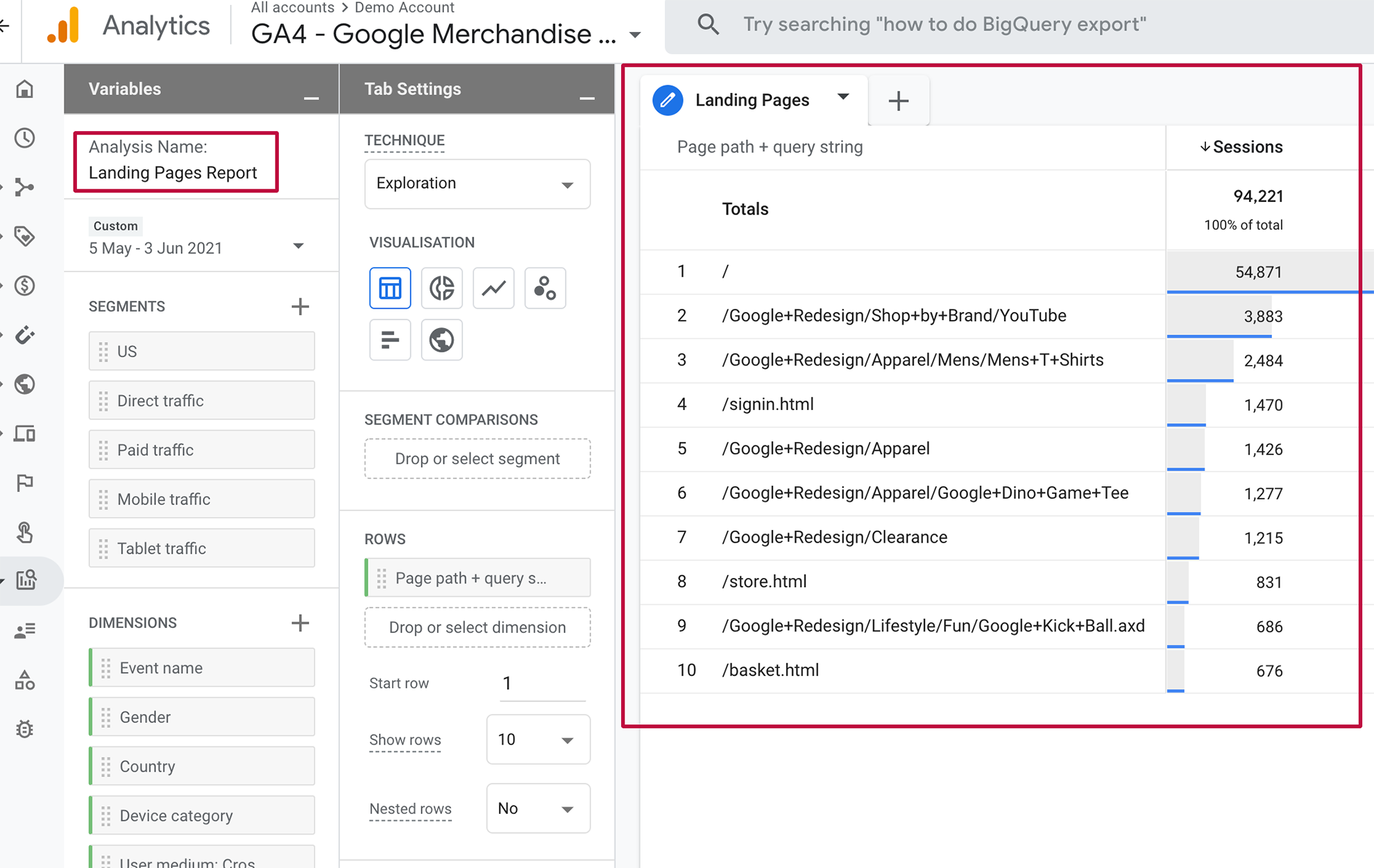Open a new exploration tab with plus

[x=898, y=101]
